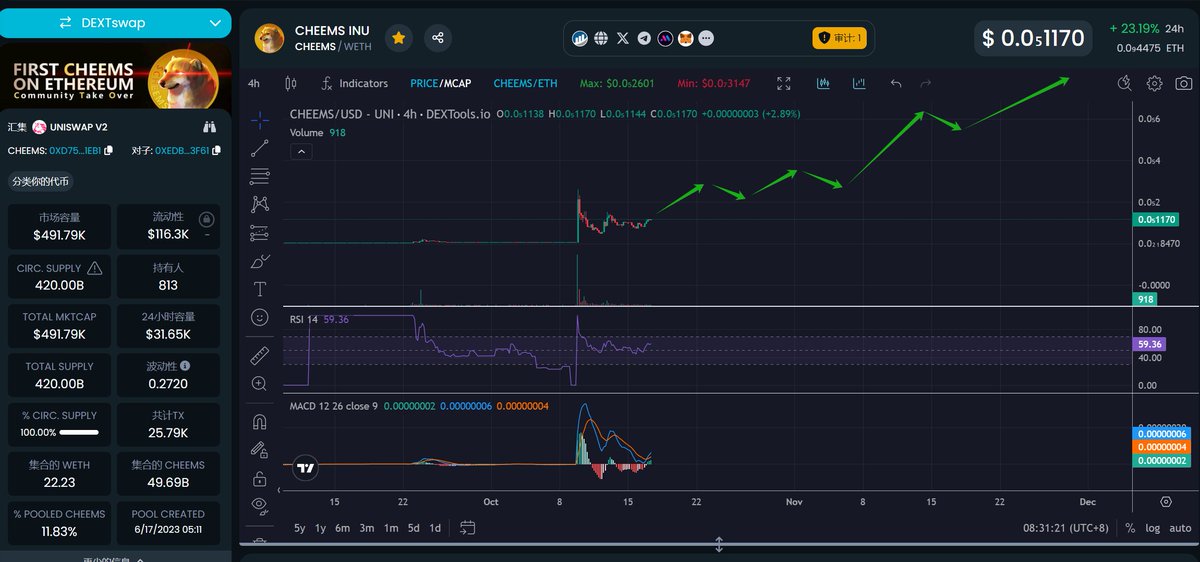
Task: Take a chart snapshot with camera
Action: pos(1184,84)
